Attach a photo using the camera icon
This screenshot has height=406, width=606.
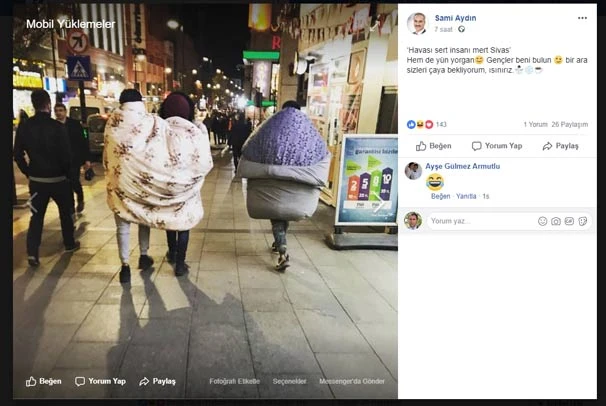click(x=556, y=221)
